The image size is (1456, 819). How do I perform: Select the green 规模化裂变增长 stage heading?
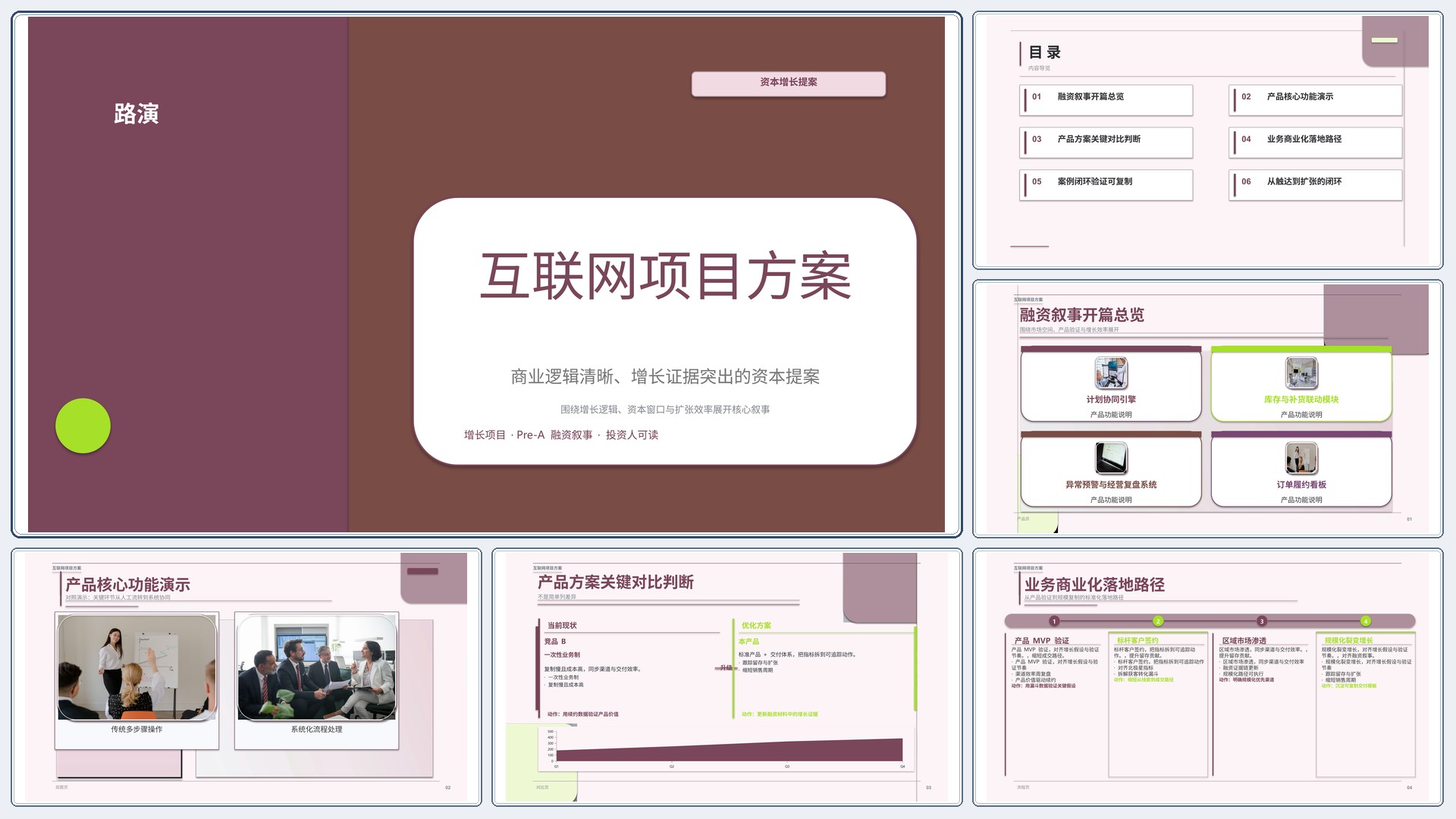pyautogui.click(x=1348, y=641)
